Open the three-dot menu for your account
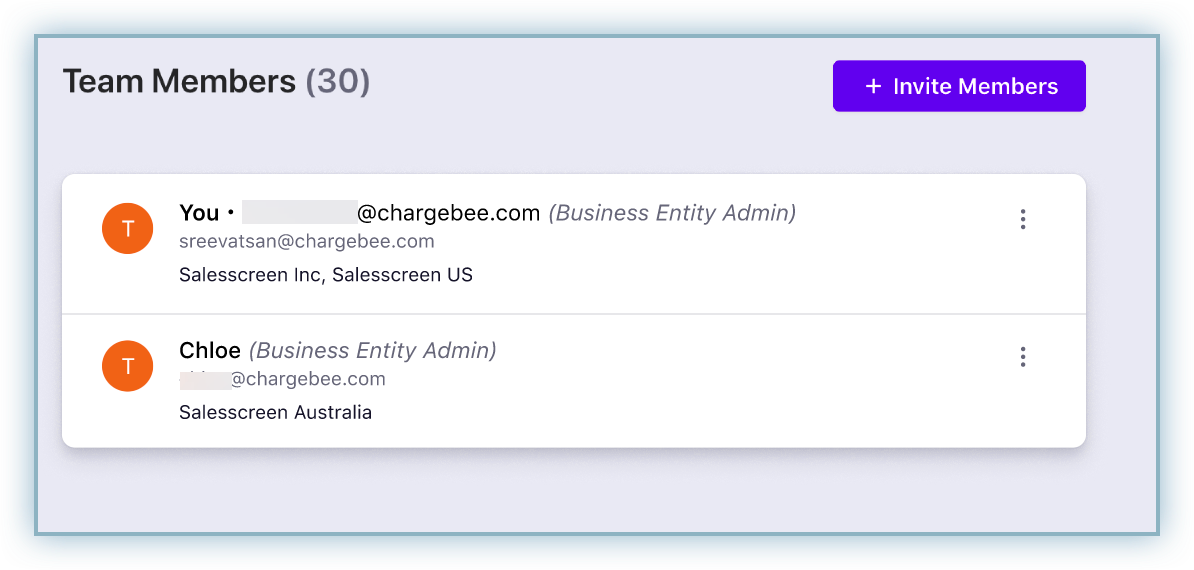 point(1022,219)
